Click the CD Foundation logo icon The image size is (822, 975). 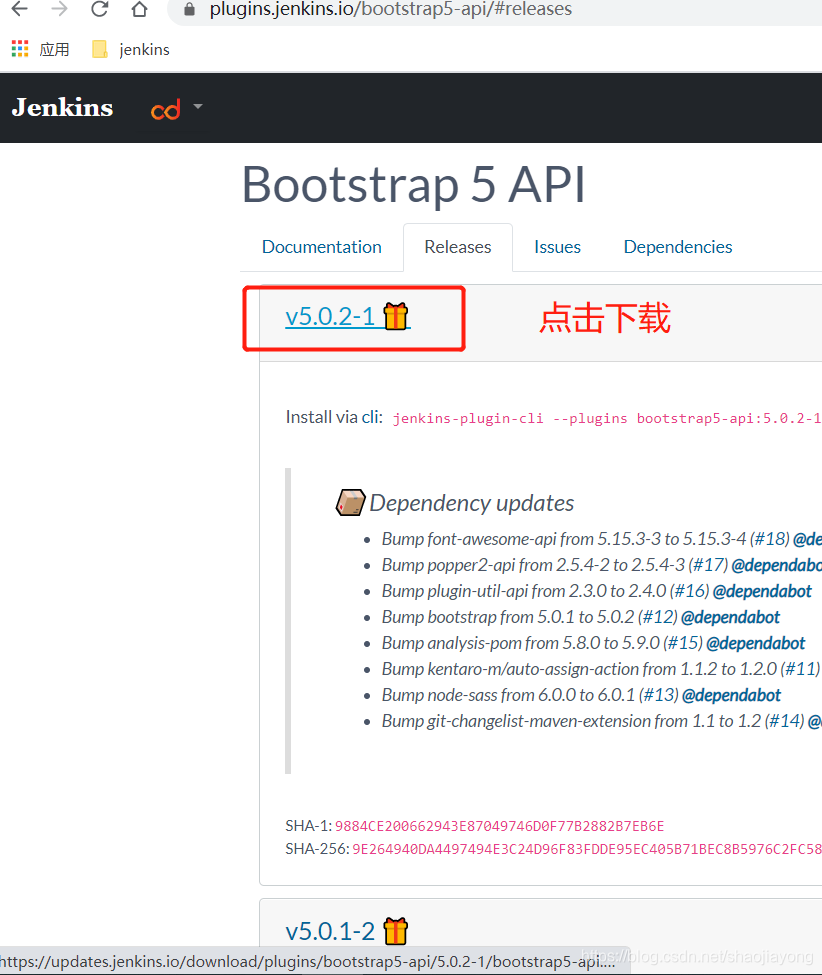165,109
